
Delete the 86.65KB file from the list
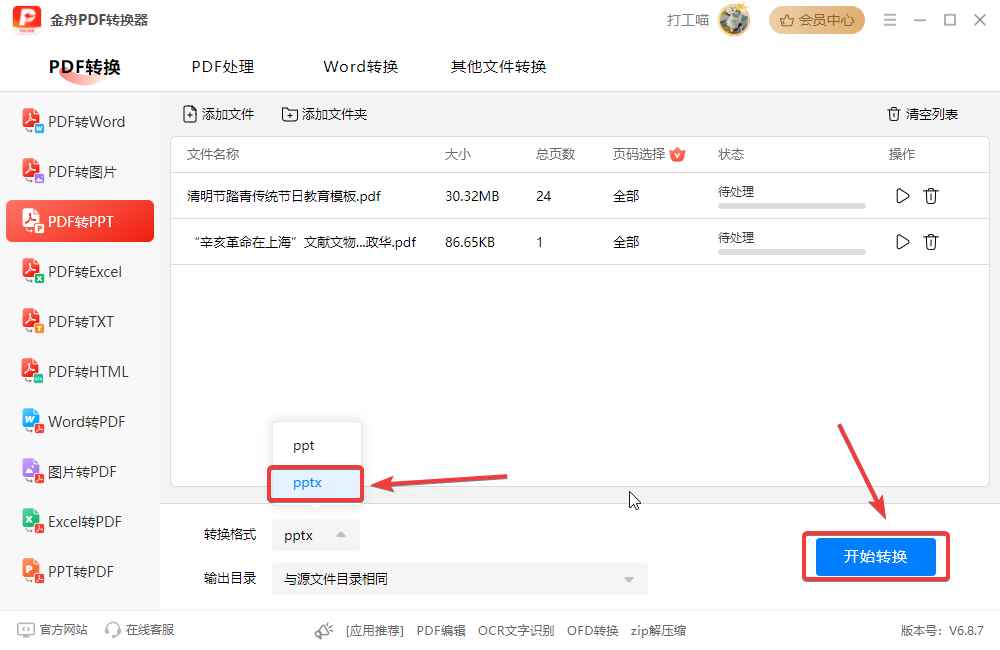coord(930,242)
